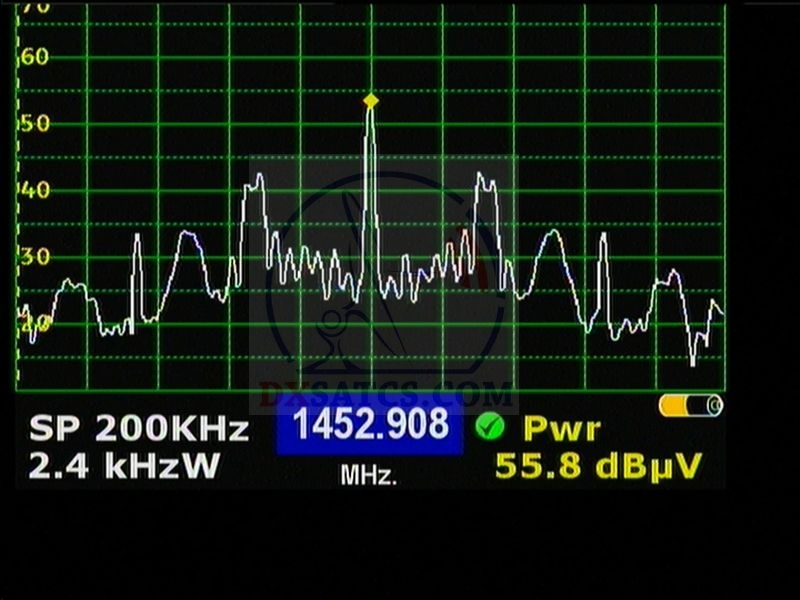Click the 55.8 dBµV power reading
The width and height of the screenshot is (800, 600).
[597, 466]
